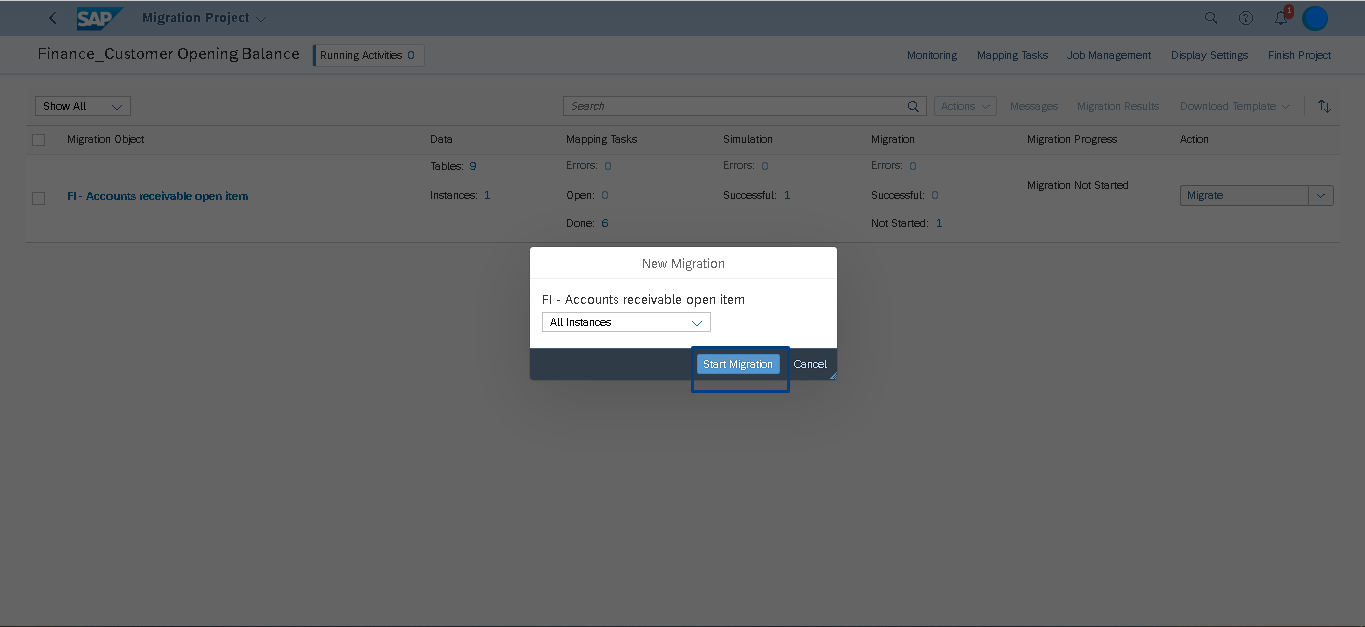Image resolution: width=1365 pixels, height=627 pixels.
Task: Click Start Migration button
Action: tap(738, 364)
